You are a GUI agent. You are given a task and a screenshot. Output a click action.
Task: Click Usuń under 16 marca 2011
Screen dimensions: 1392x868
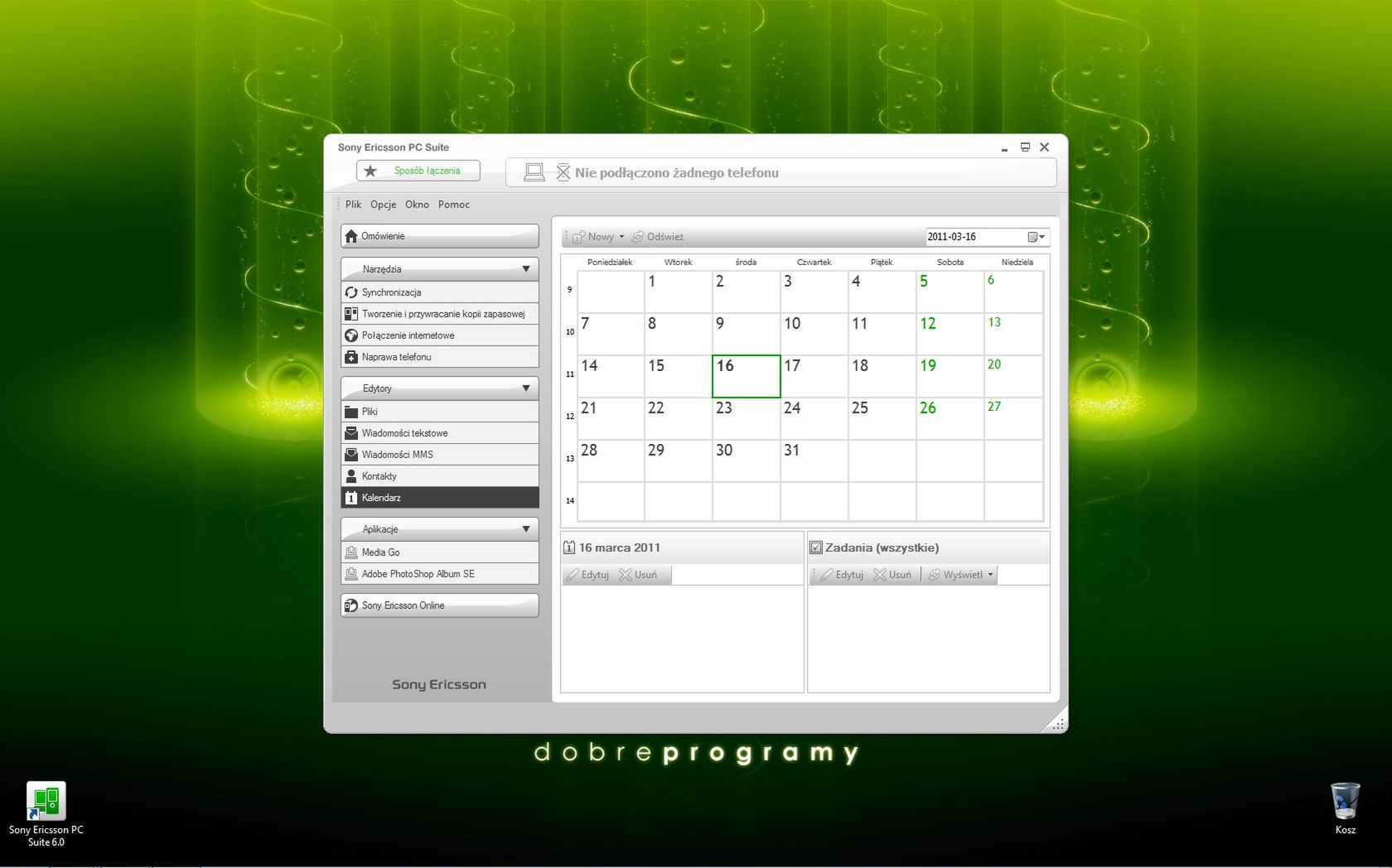638,575
